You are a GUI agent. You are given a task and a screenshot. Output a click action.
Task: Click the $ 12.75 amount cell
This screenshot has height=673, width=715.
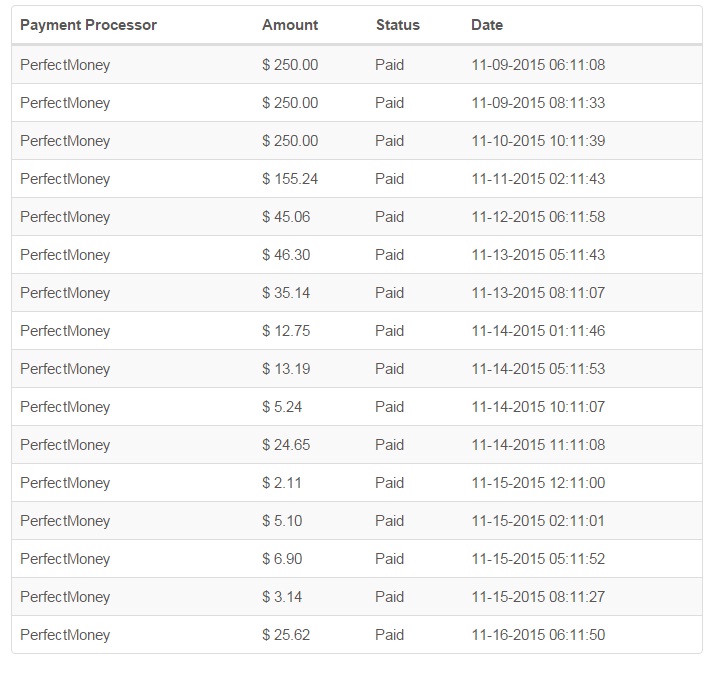click(x=286, y=331)
